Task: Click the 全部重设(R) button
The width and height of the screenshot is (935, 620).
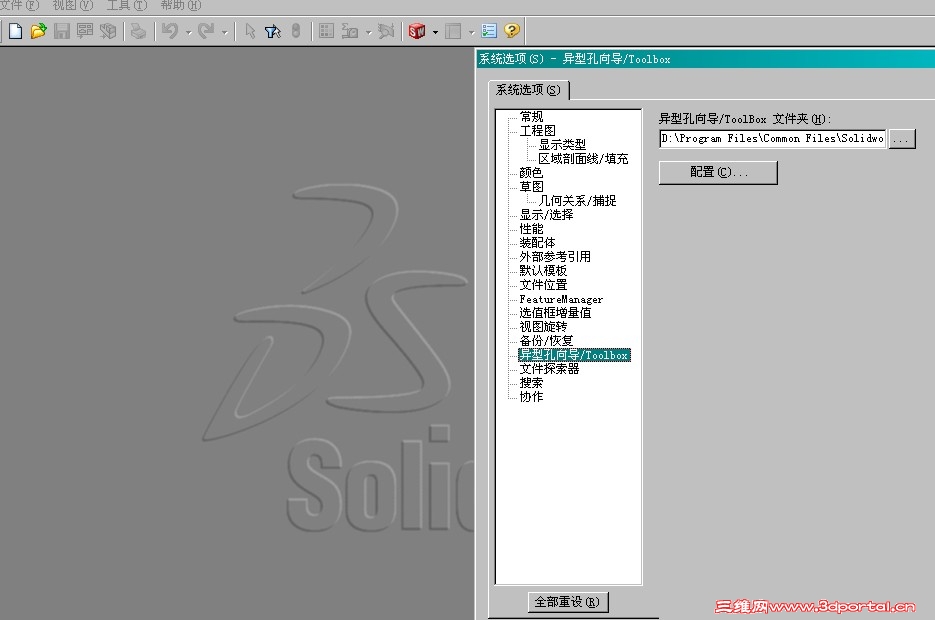Action: [x=568, y=602]
